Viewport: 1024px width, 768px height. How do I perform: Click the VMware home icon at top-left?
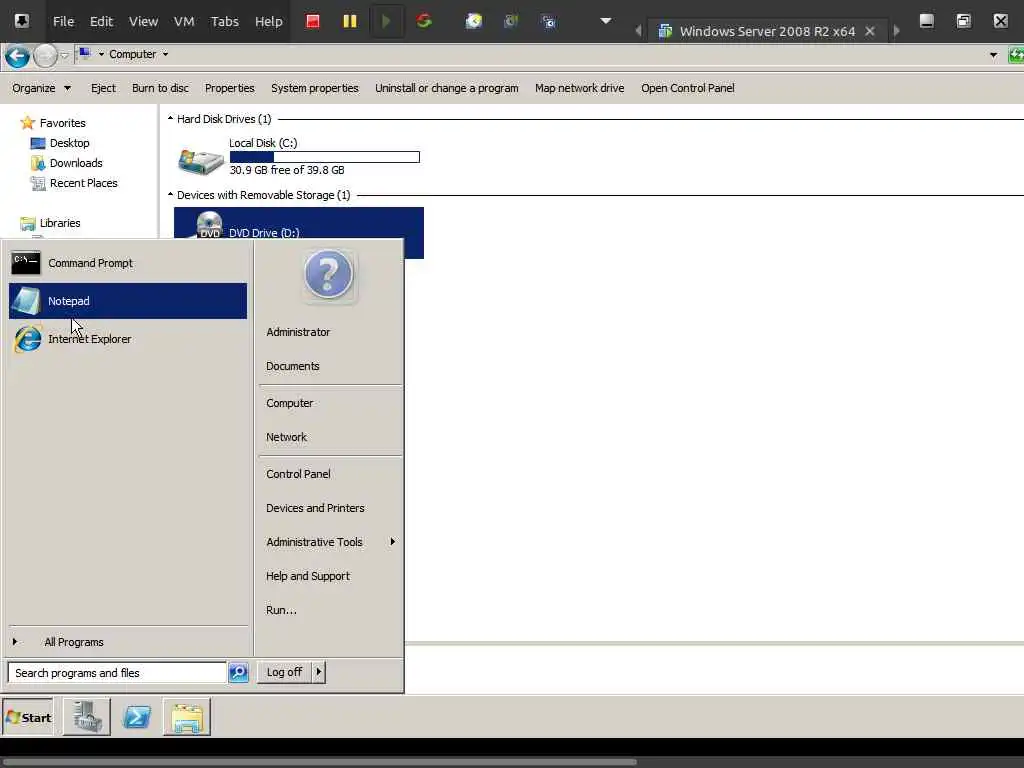[x=22, y=21]
